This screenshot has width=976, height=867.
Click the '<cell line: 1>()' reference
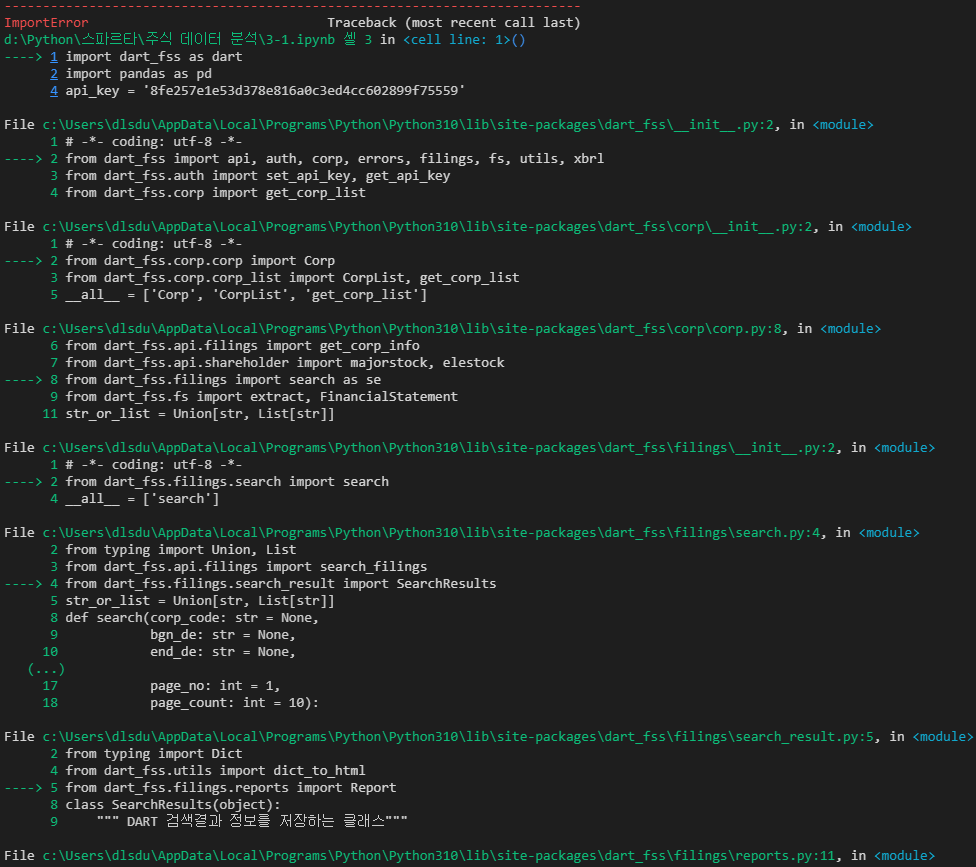(x=464, y=40)
